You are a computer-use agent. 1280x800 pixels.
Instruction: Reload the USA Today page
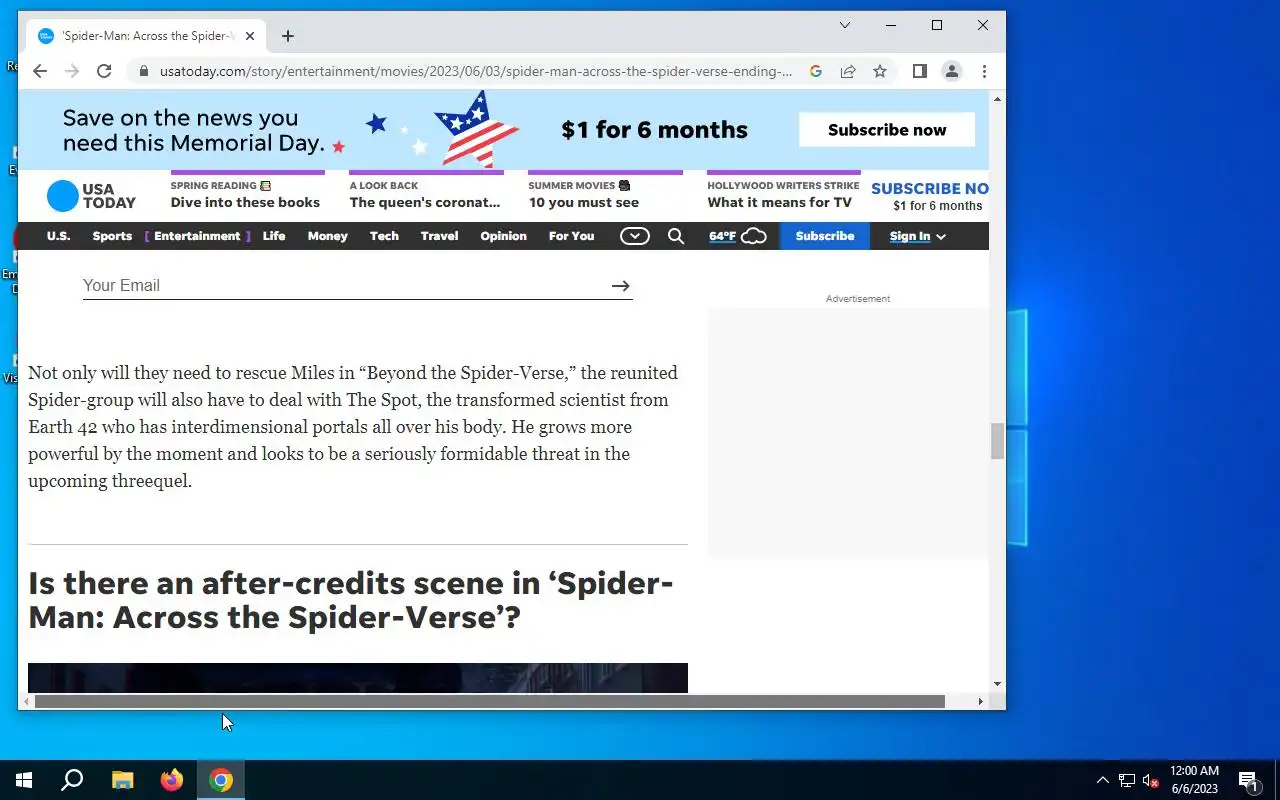pos(104,71)
